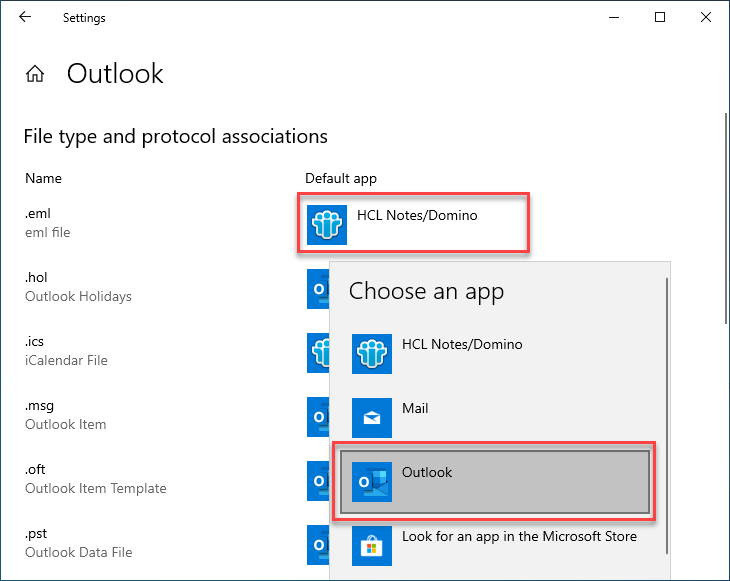Click the HCL Notes icon for .eml
Screen dimensions: 730x581
coord(327,225)
